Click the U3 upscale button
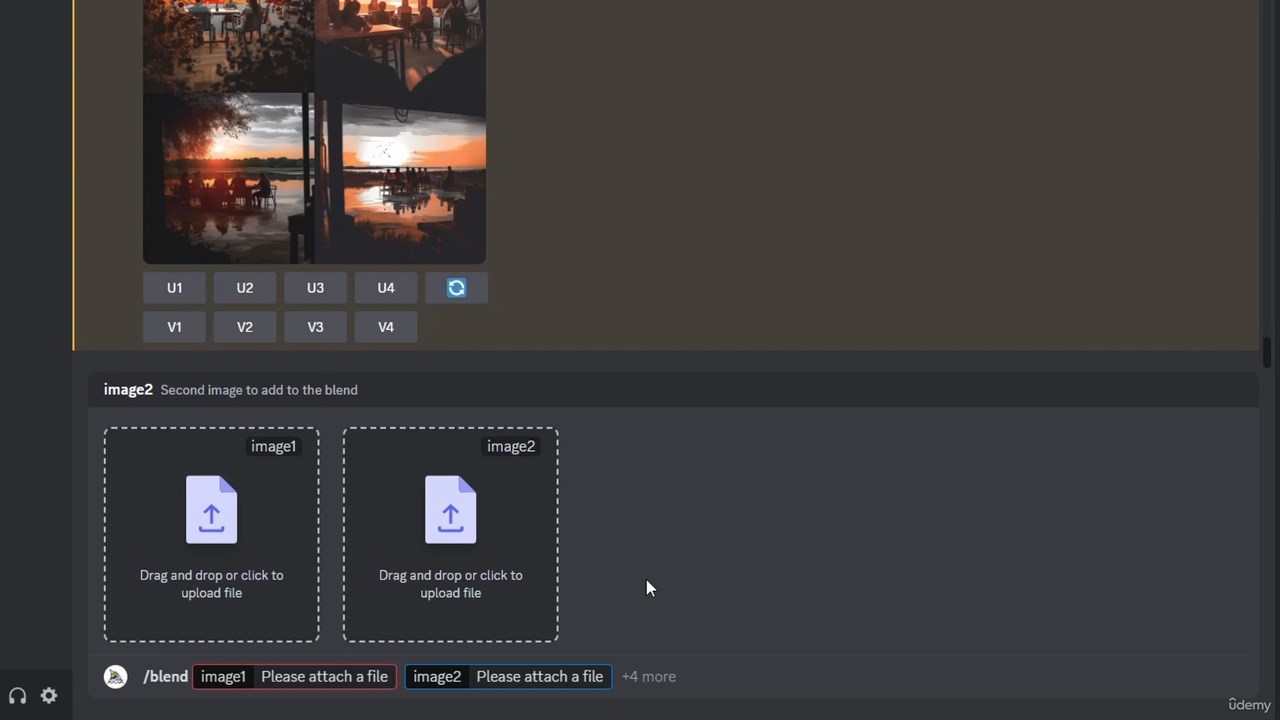The width and height of the screenshot is (1280, 720). [x=315, y=288]
